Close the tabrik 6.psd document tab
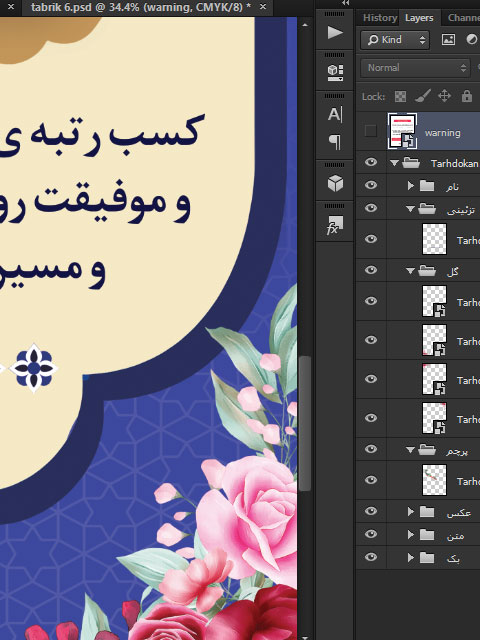 pos(263,7)
